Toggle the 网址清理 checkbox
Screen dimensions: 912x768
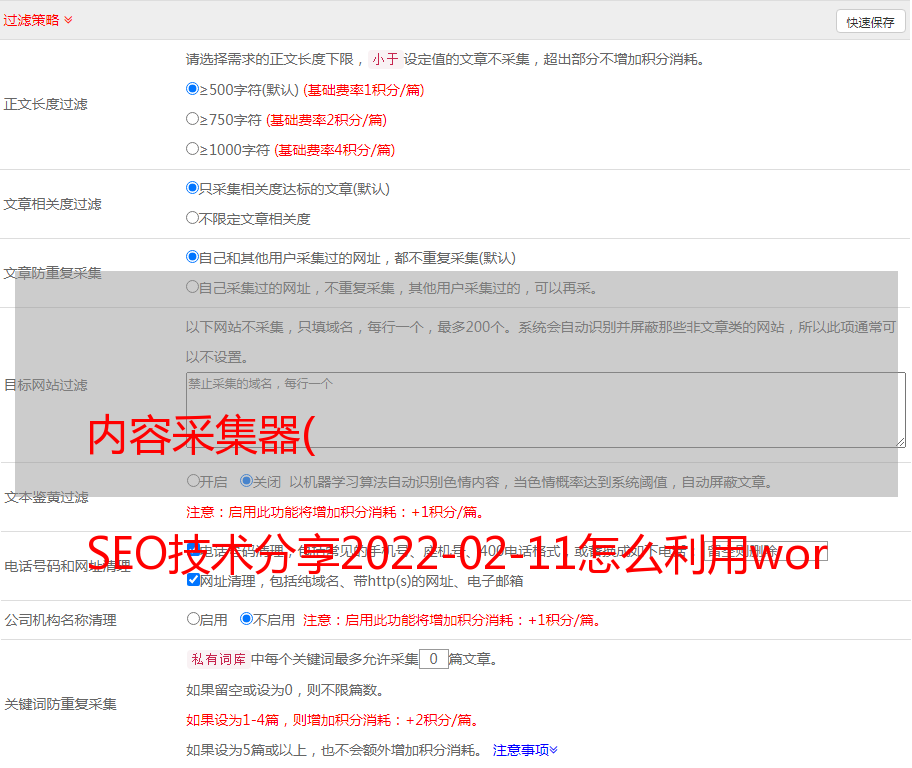click(x=194, y=580)
